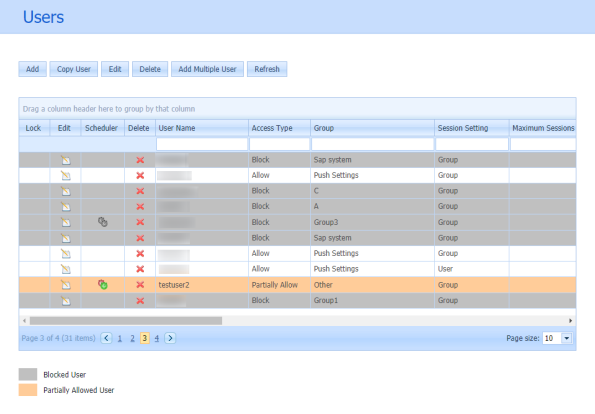Focus the Access Type filter box

coord(279,144)
